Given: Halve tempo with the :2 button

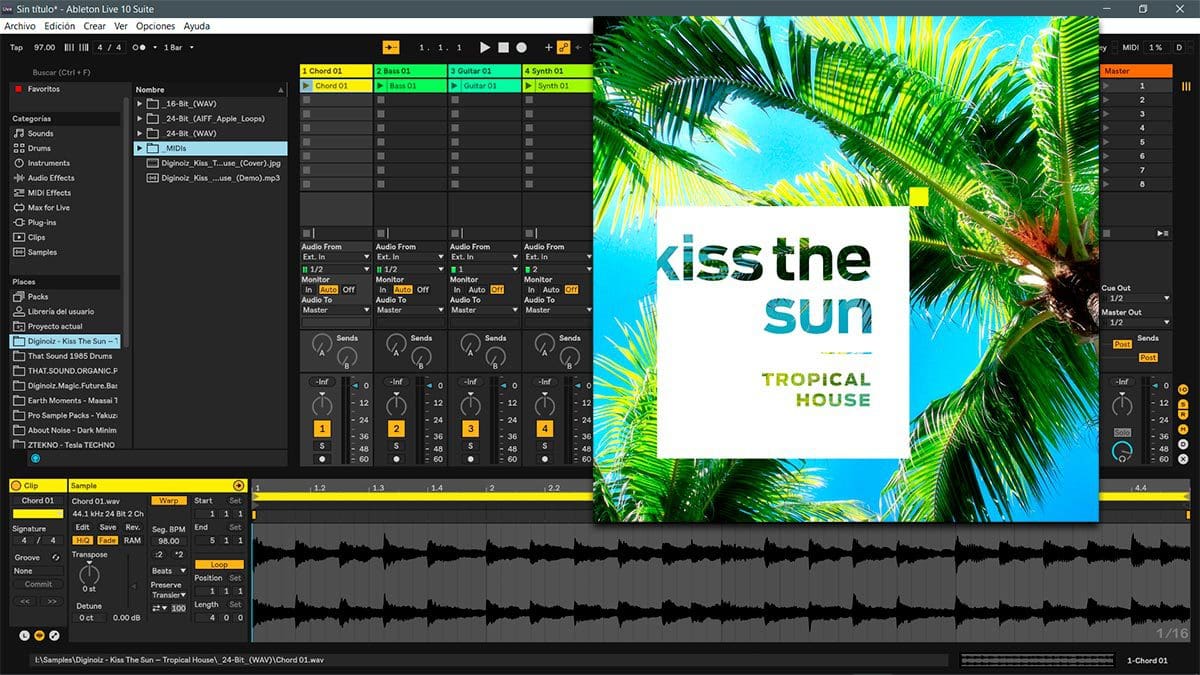Looking at the screenshot, I should [x=158, y=554].
